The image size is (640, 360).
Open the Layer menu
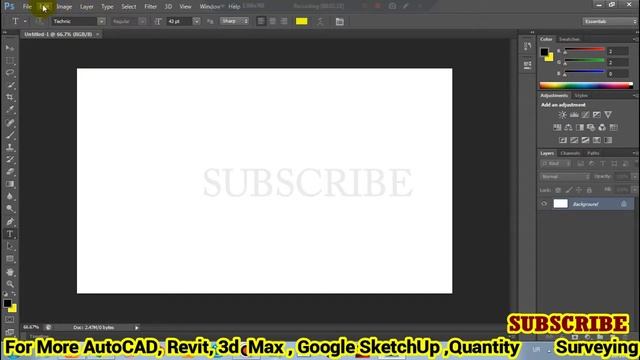coord(87,7)
